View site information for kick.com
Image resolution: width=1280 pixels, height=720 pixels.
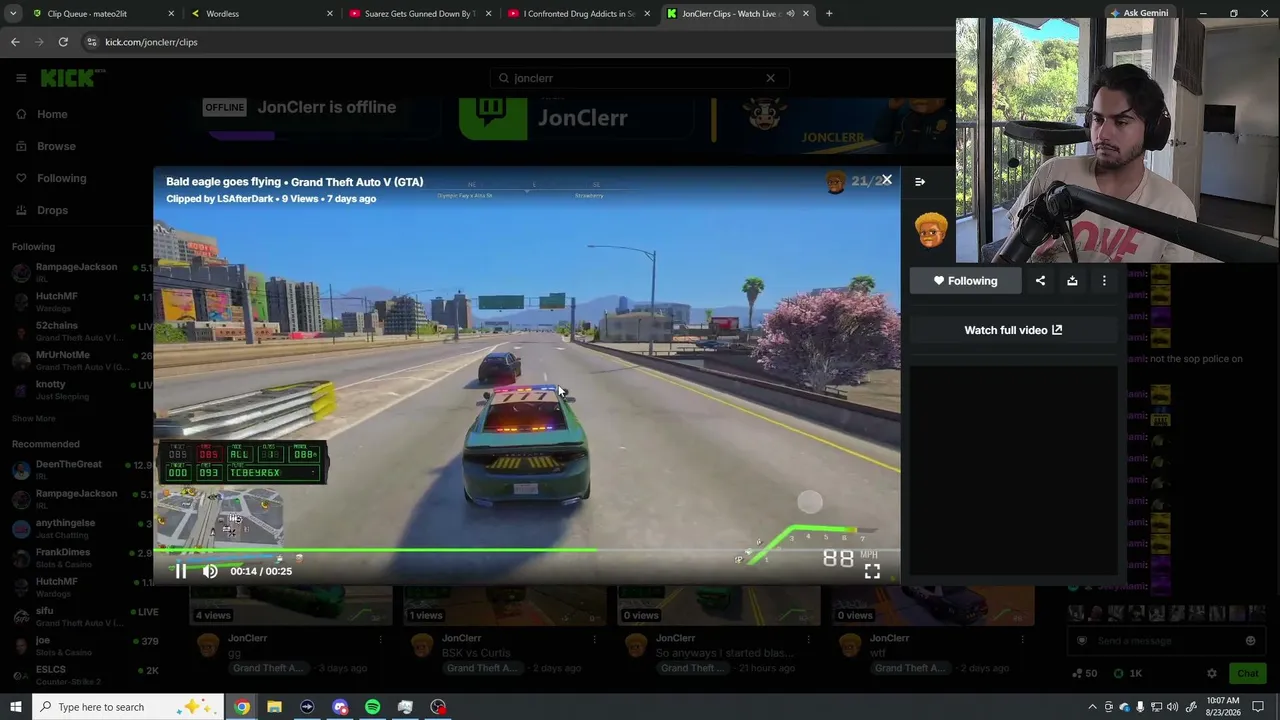92,42
